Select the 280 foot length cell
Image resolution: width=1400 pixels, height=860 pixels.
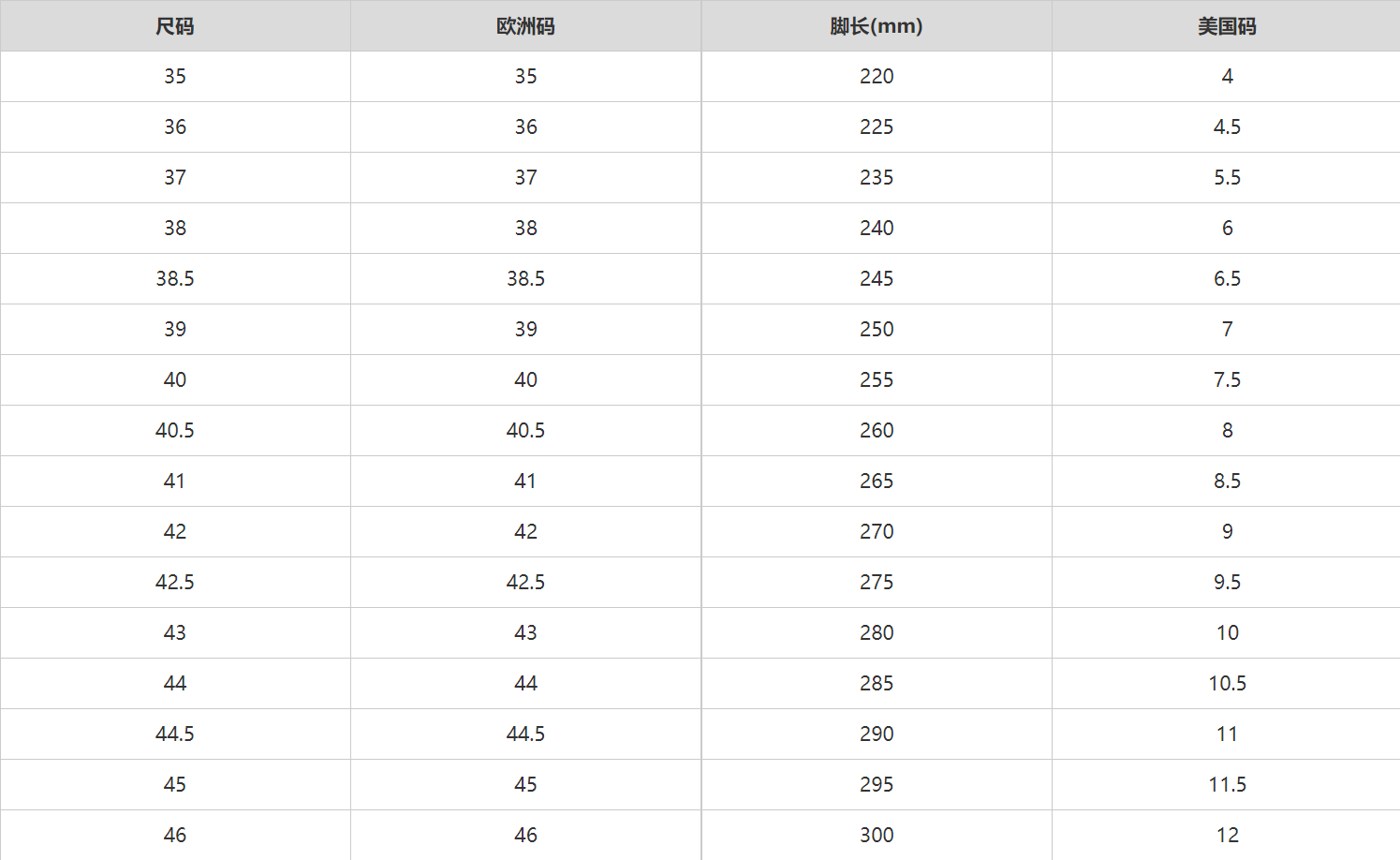(x=877, y=633)
